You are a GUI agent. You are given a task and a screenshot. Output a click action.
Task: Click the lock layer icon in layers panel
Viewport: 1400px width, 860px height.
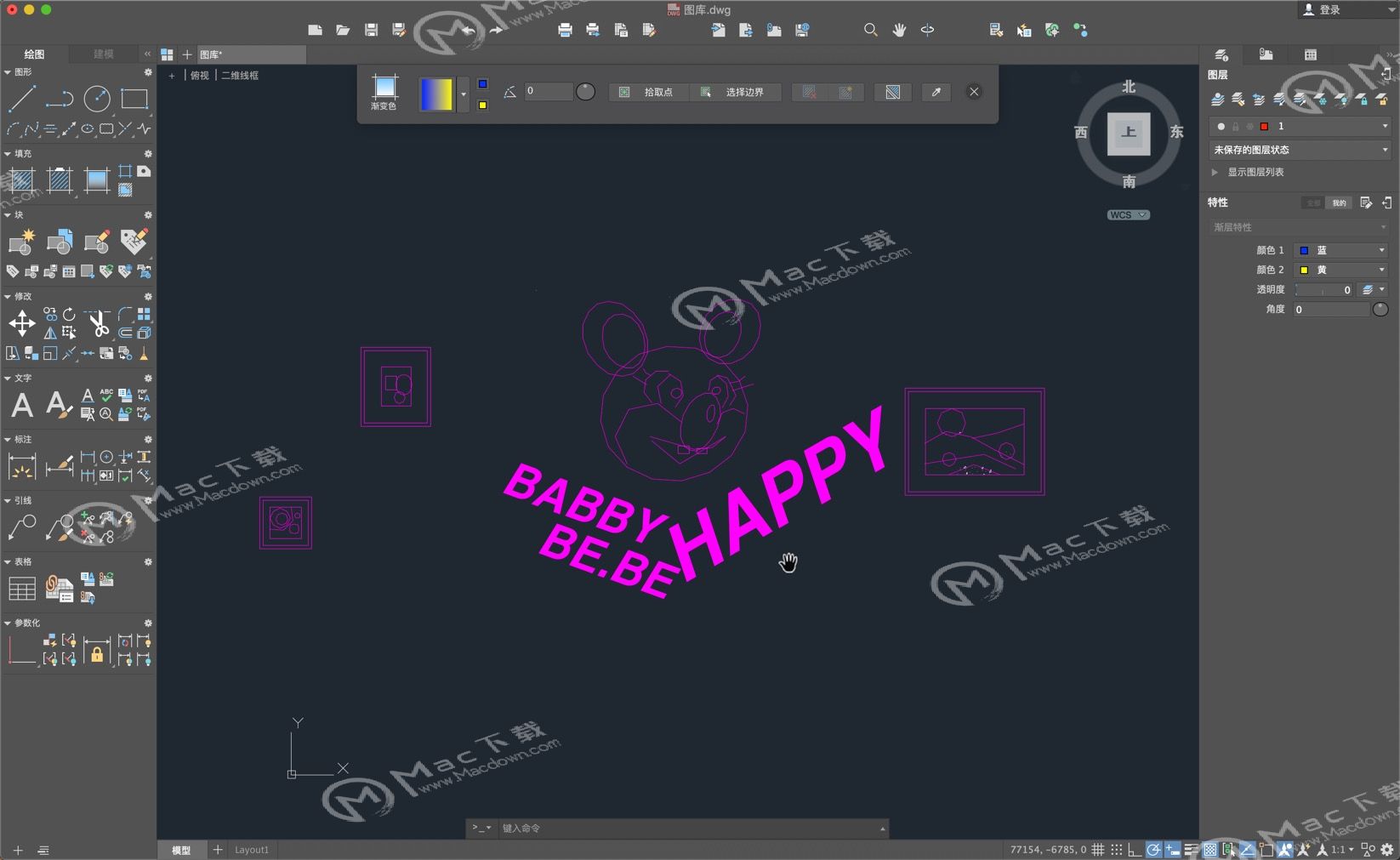click(x=1363, y=100)
